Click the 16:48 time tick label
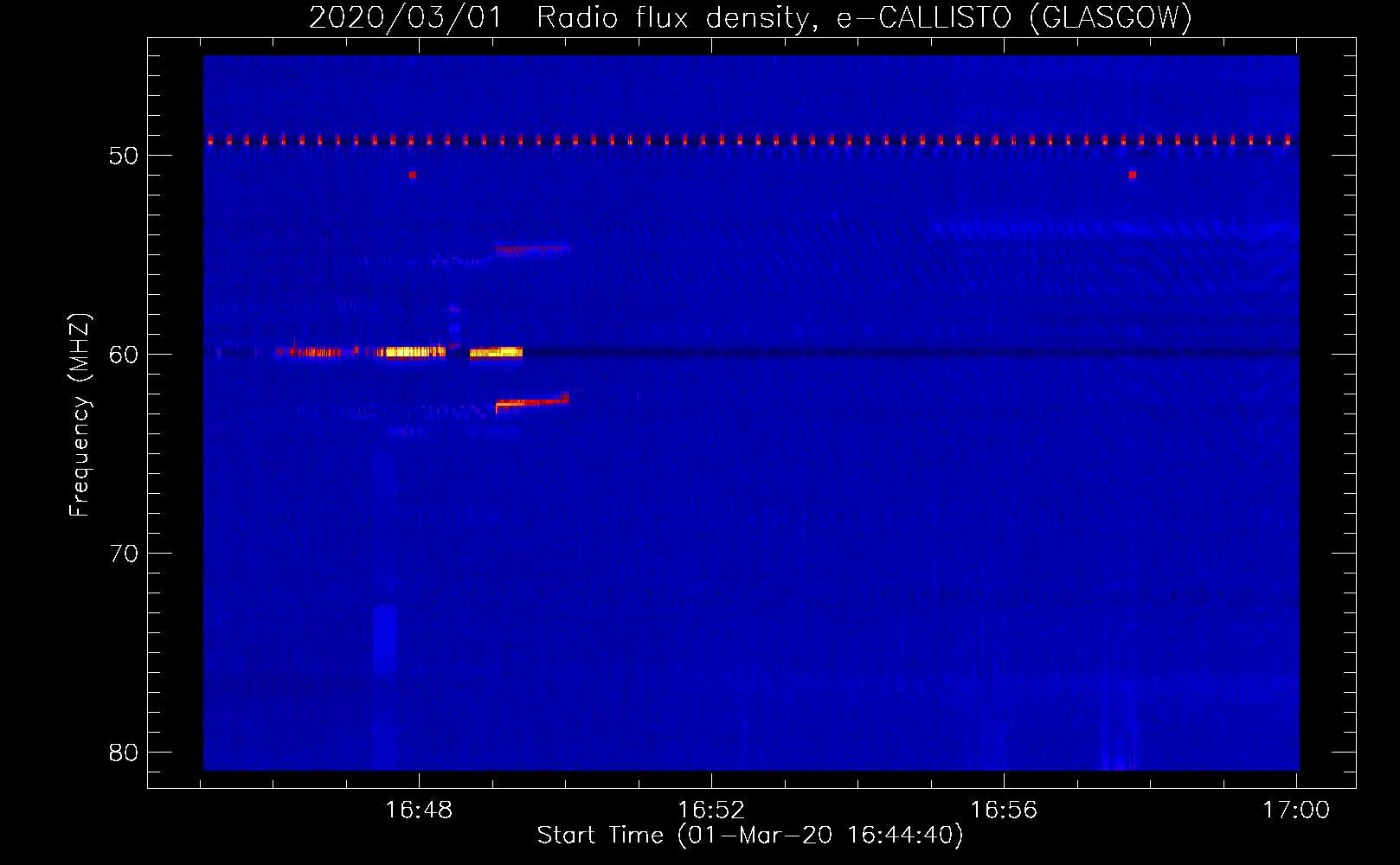This screenshot has height=865, width=1400. 419,811
